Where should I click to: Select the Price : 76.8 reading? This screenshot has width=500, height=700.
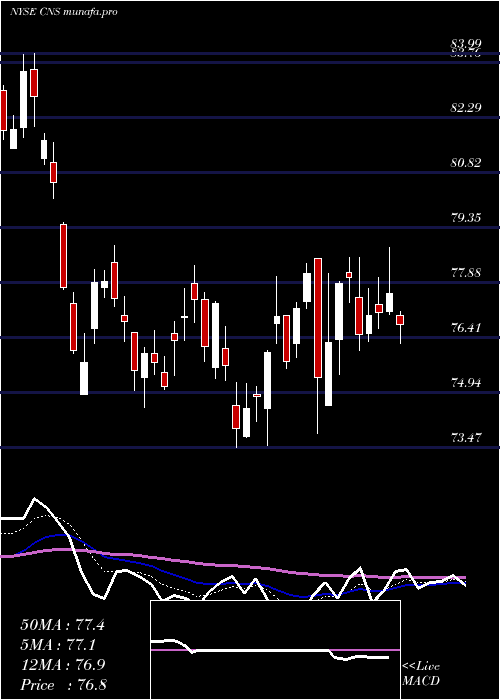[62, 684]
